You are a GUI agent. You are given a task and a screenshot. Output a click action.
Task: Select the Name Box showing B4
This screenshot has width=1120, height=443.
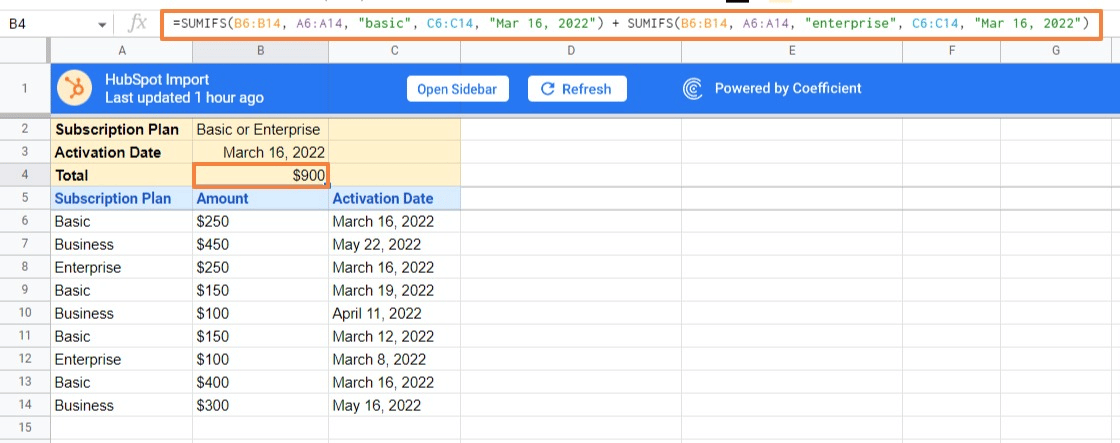tap(50, 23)
